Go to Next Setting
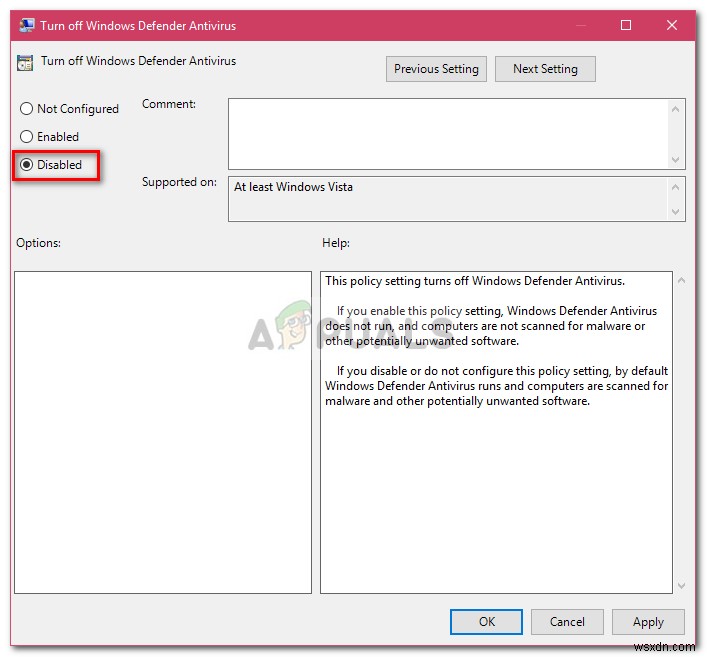Screen dimensions: 707x657 pos(545,69)
